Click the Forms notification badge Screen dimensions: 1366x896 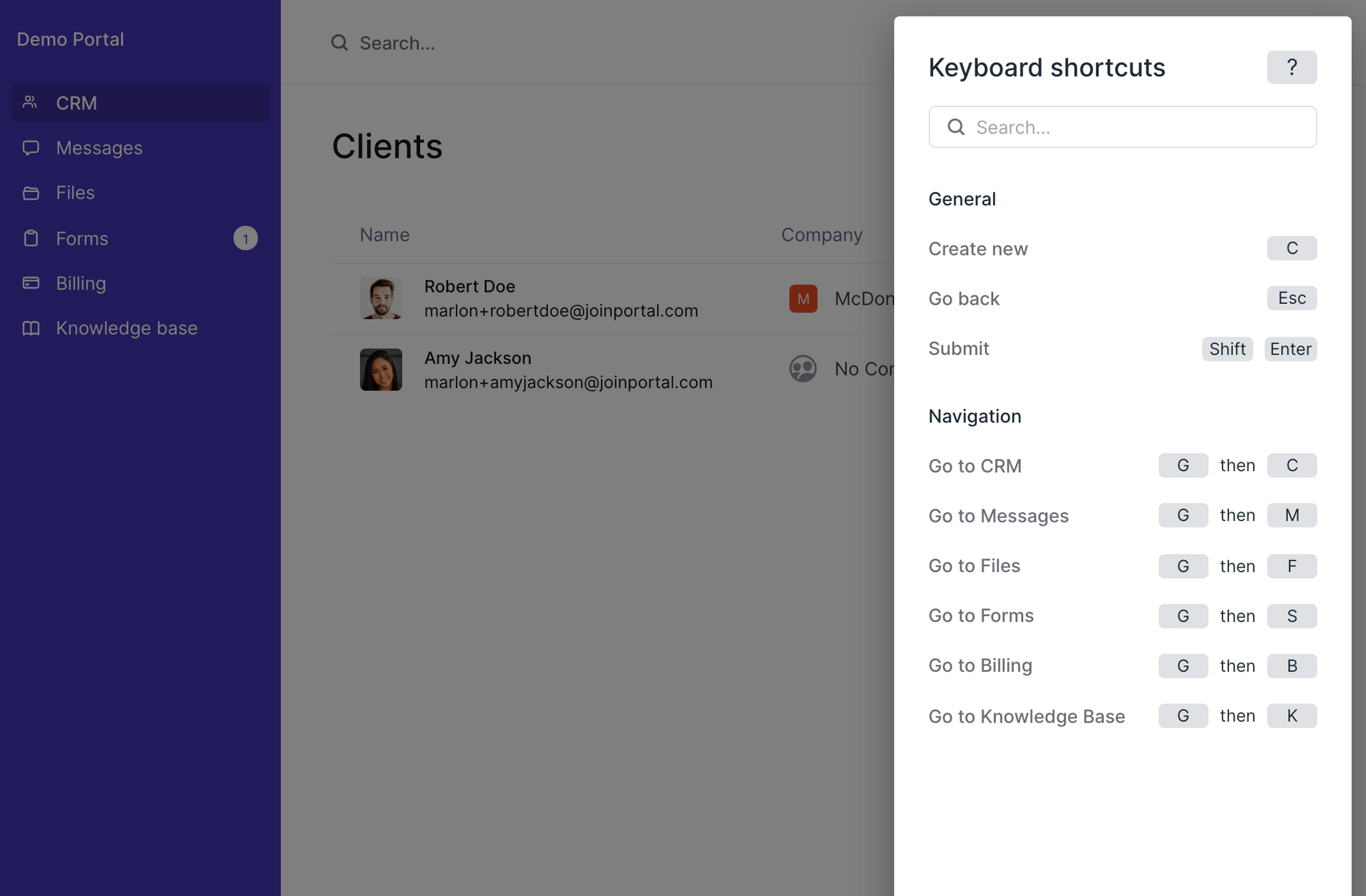(x=245, y=238)
